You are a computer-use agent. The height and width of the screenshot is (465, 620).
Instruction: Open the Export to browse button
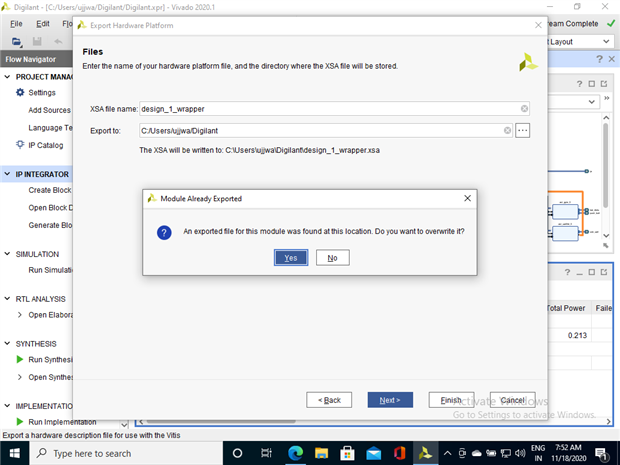[522, 130]
